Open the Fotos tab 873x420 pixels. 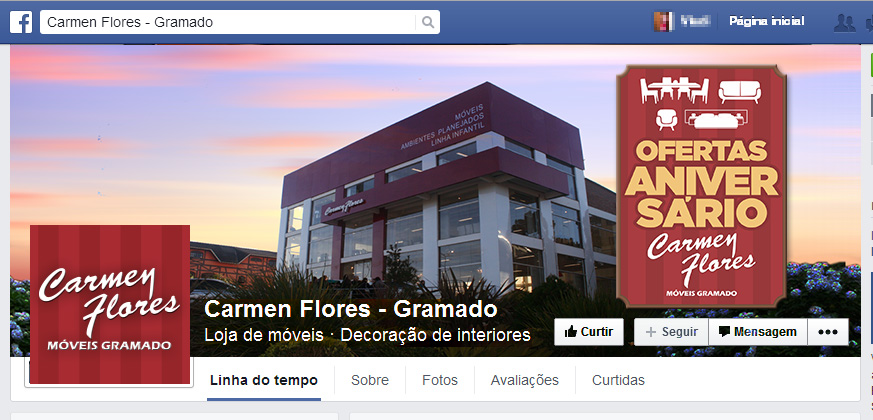click(x=440, y=380)
